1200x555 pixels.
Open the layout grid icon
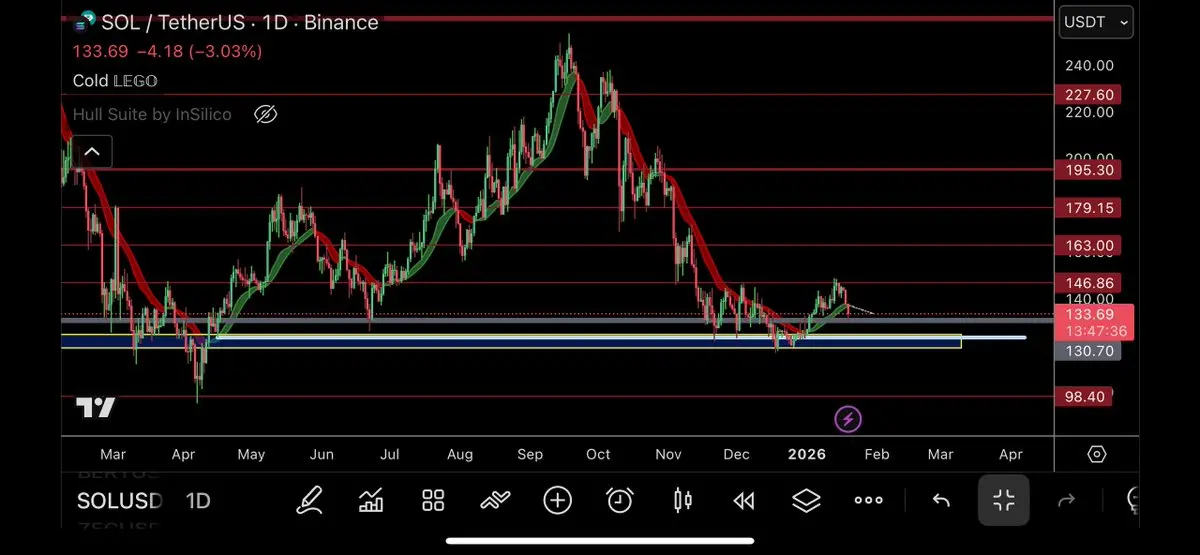click(x=433, y=500)
